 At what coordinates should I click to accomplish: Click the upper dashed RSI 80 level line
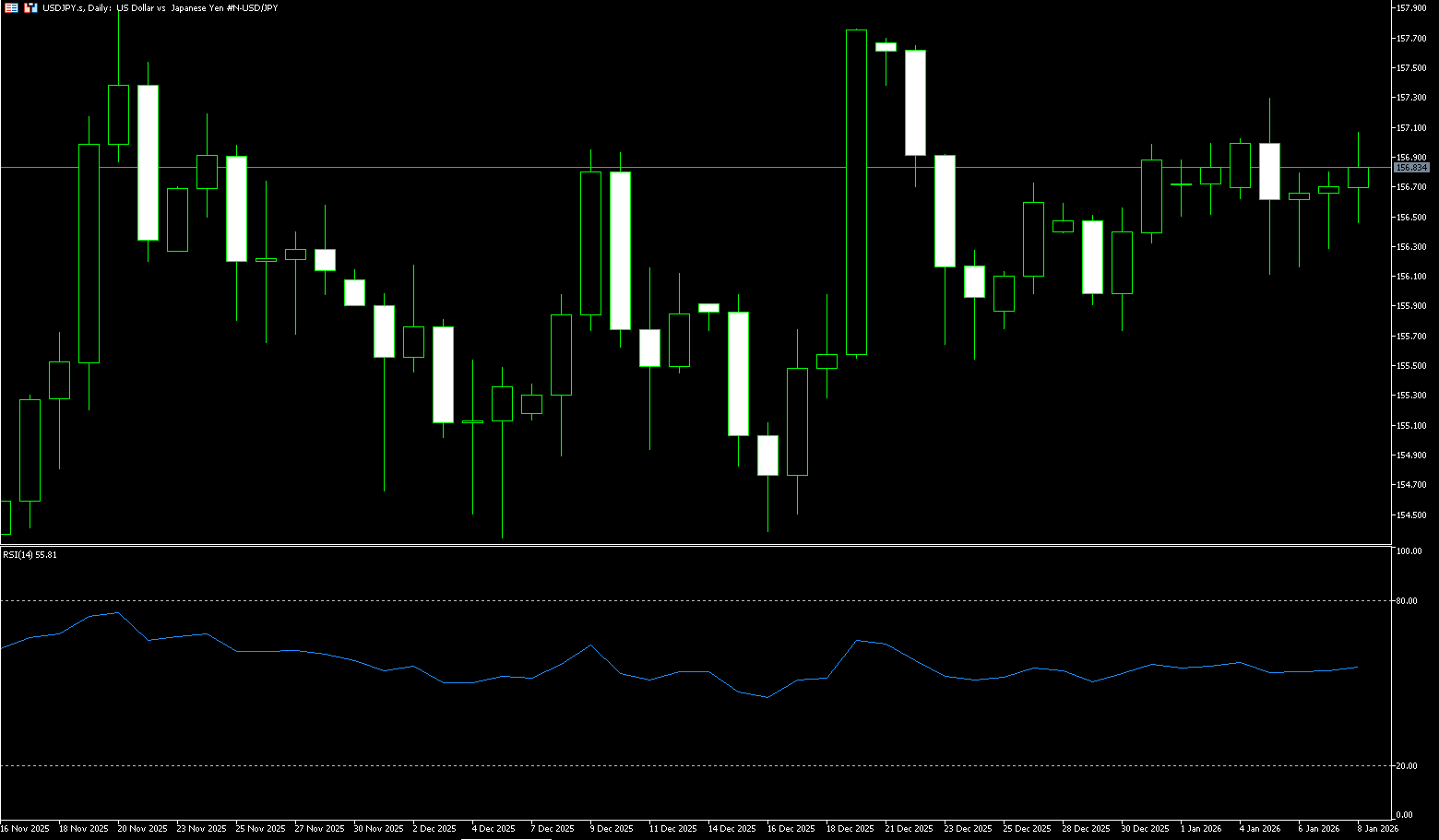click(x=646, y=601)
